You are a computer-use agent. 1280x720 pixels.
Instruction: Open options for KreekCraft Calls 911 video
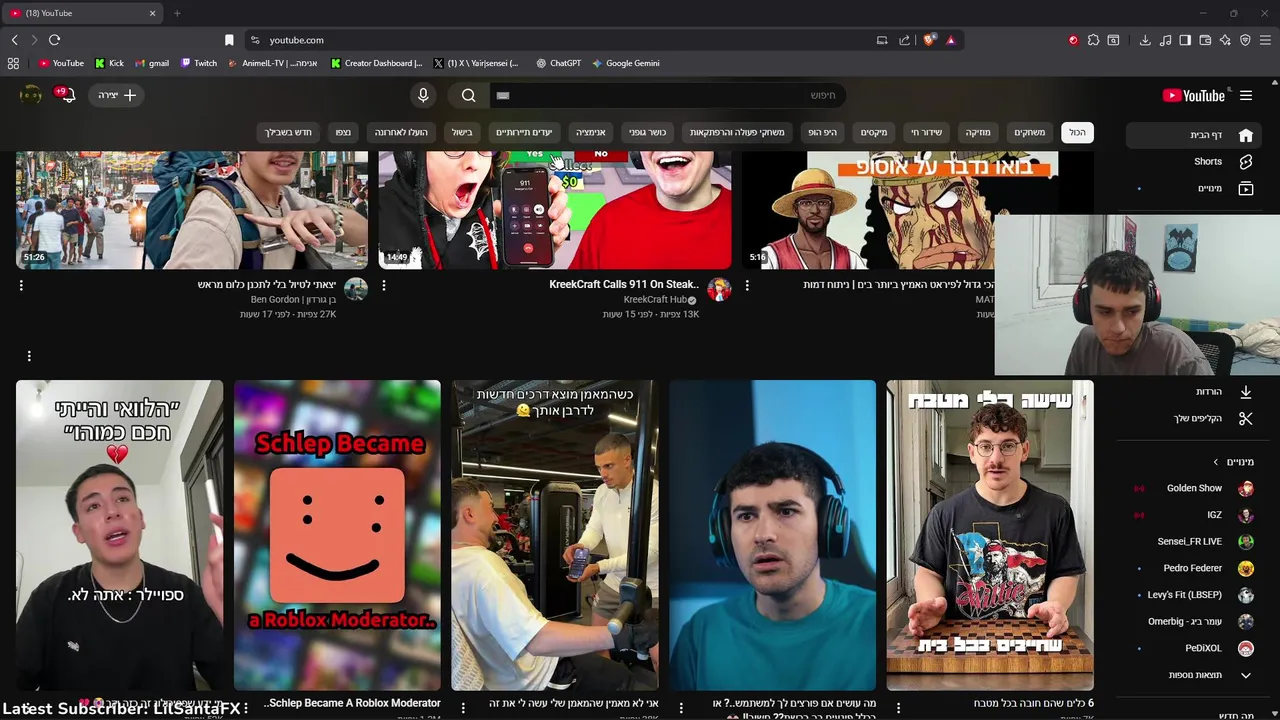(384, 285)
